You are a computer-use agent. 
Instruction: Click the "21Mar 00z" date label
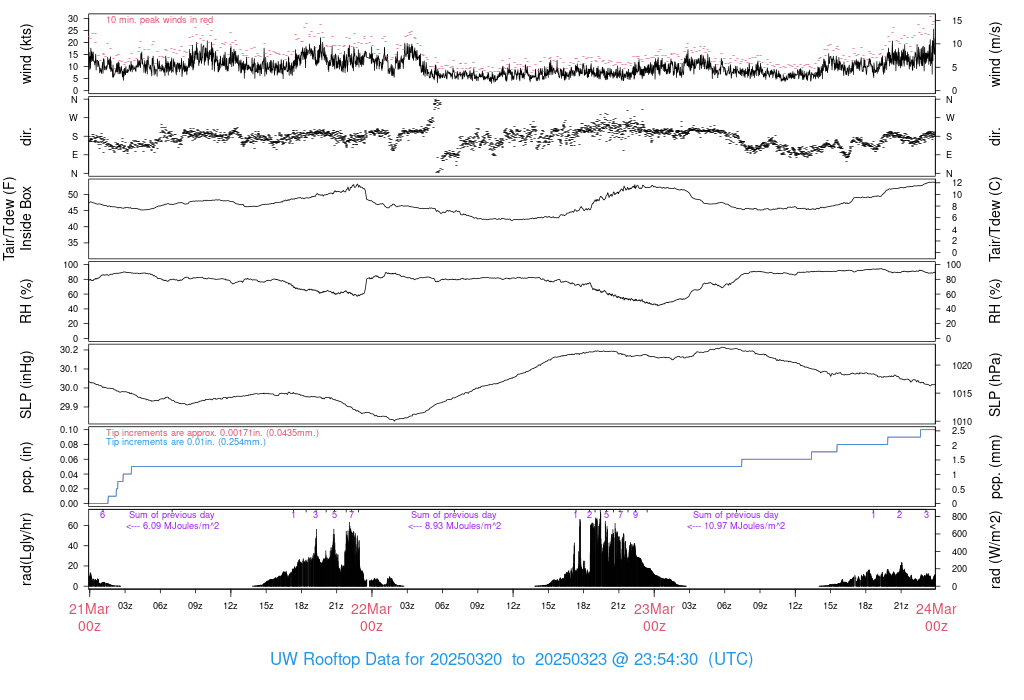click(89, 617)
